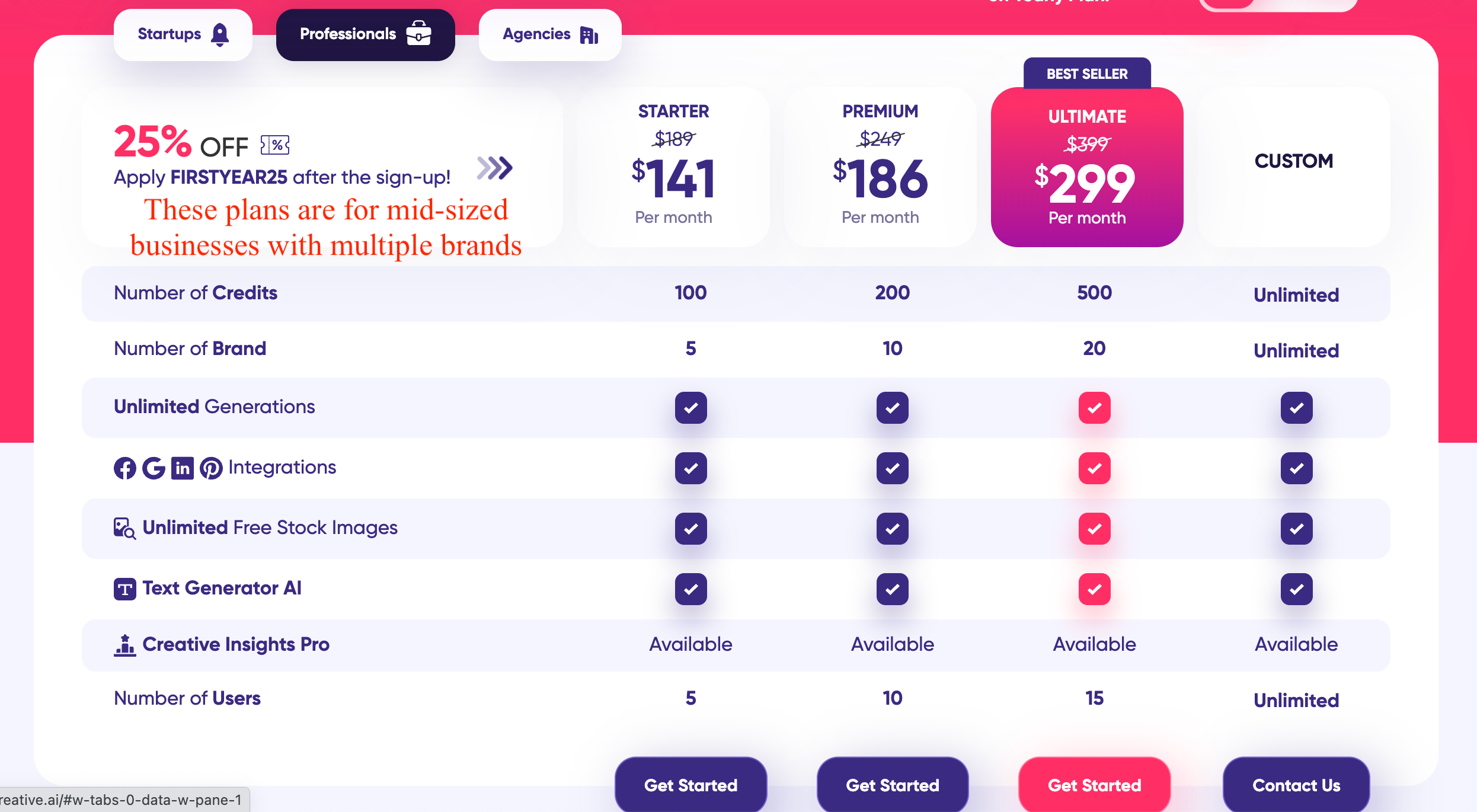This screenshot has width=1477, height=812.
Task: Select the Professionals tab
Action: point(366,34)
